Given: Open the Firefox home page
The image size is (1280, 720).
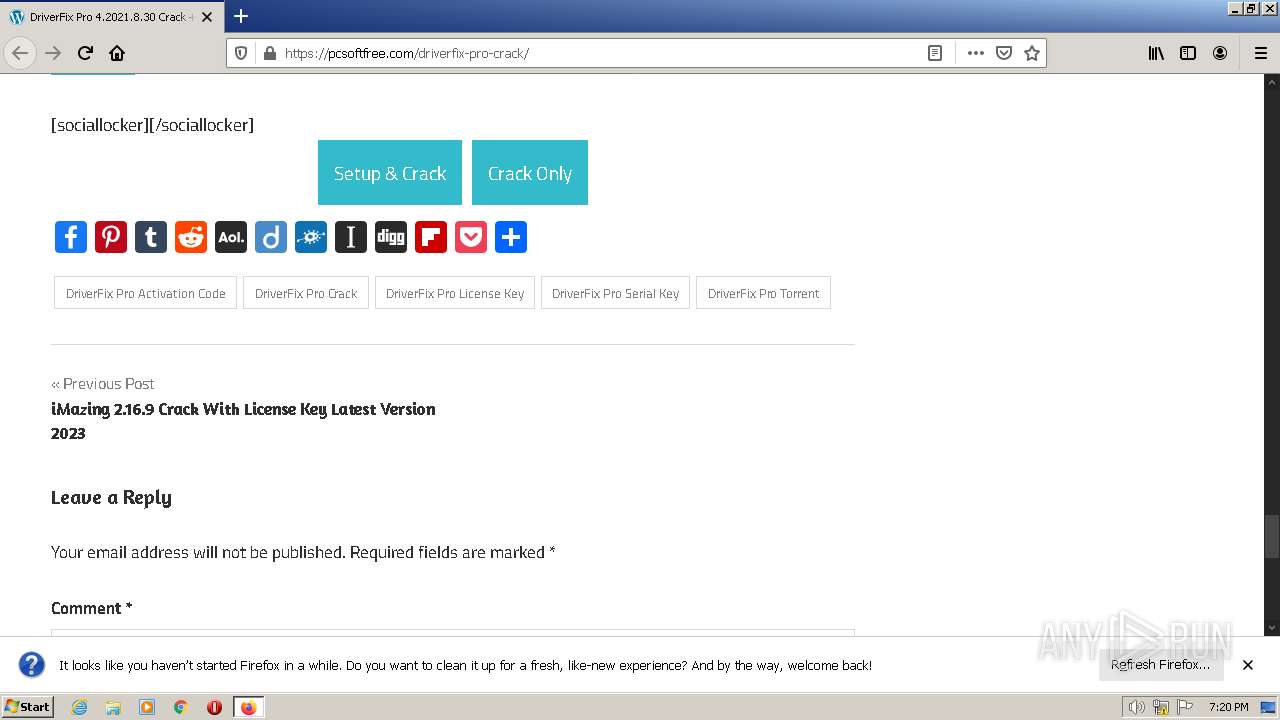Looking at the screenshot, I should (117, 53).
